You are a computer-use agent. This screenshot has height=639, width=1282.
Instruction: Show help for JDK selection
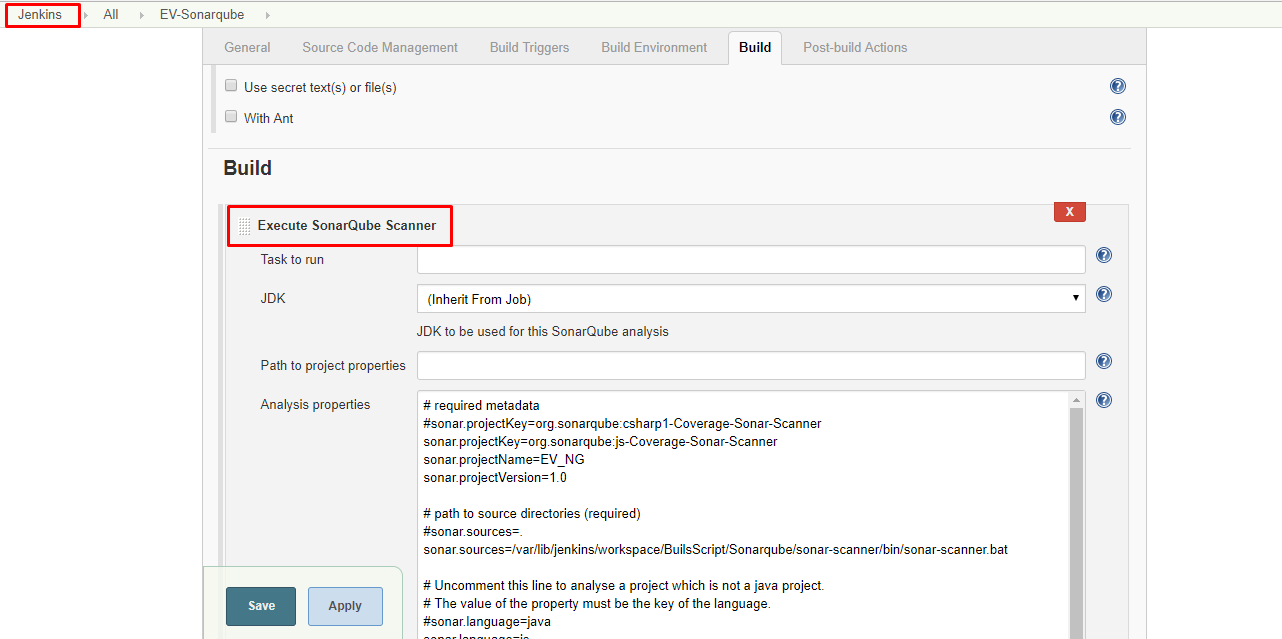coord(1104,294)
